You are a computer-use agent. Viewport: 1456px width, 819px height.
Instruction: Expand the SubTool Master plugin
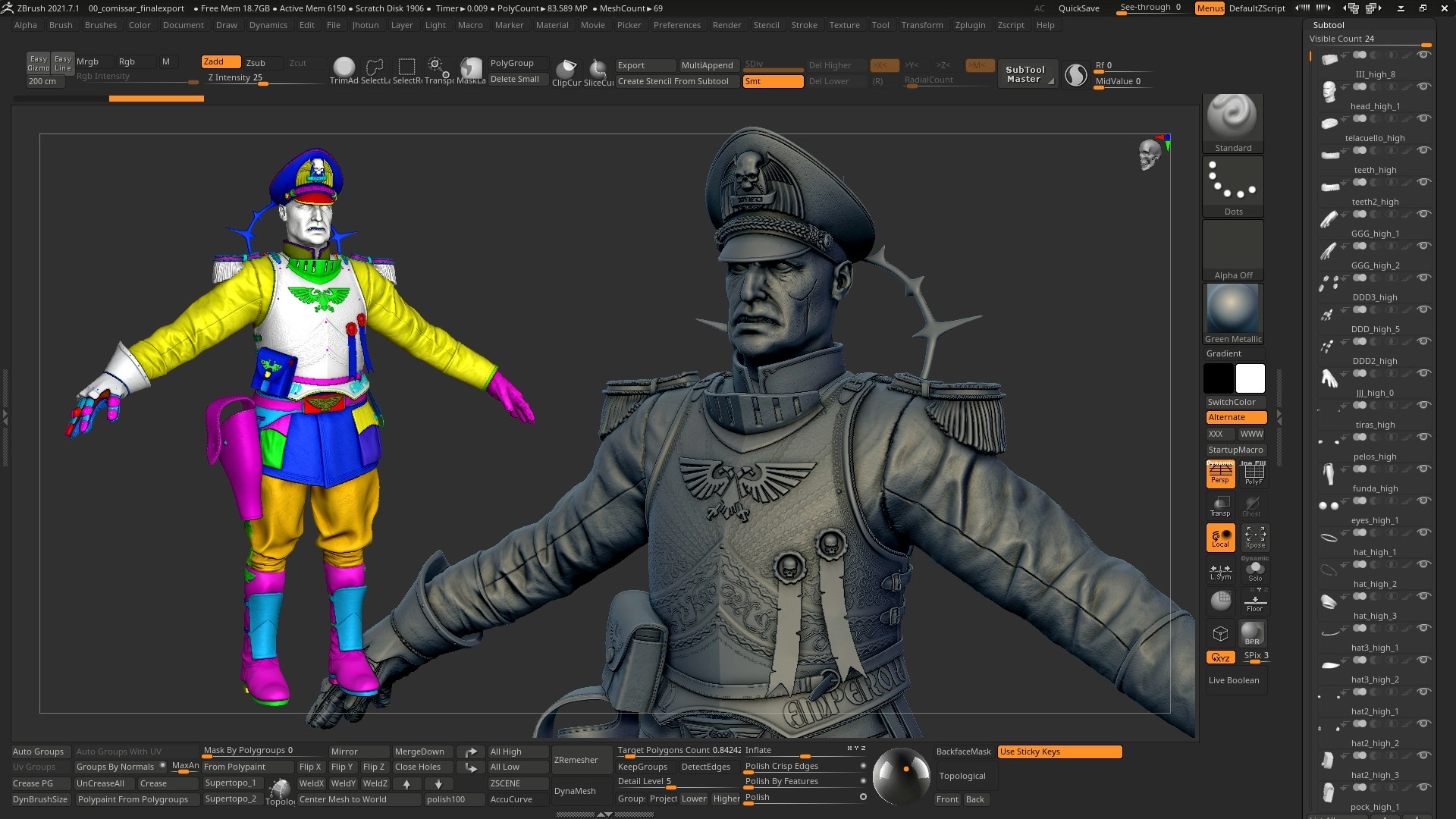[1025, 74]
